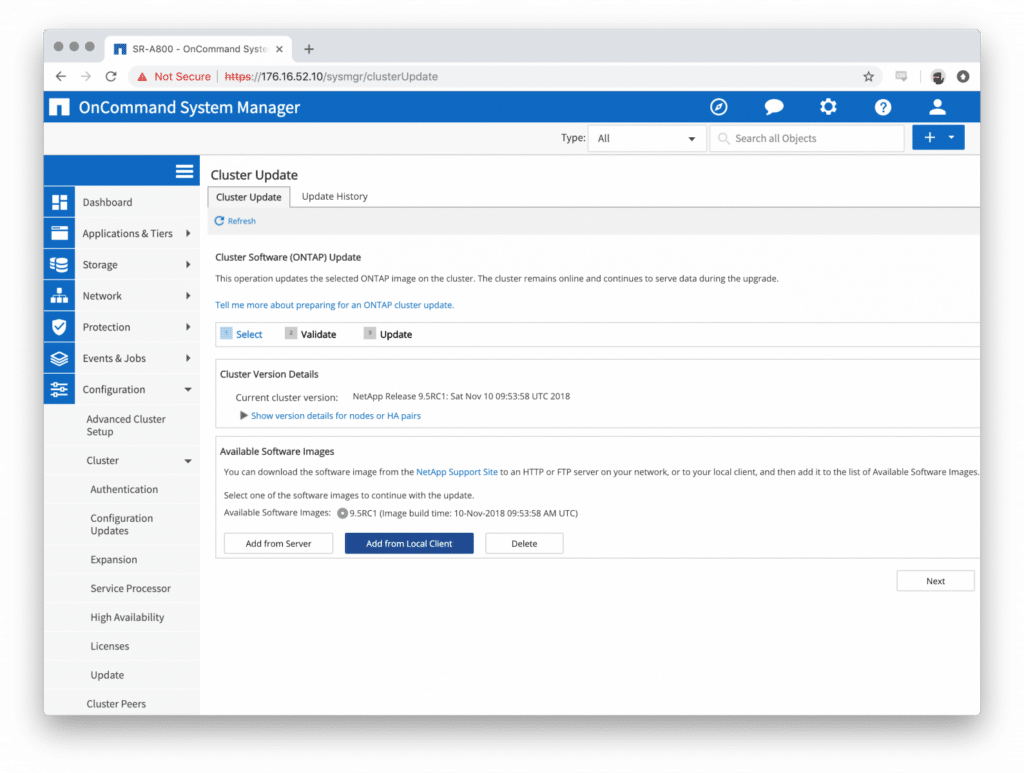Click the Protection shield icon
Screen dimensions: 1024x773
(x=59, y=326)
